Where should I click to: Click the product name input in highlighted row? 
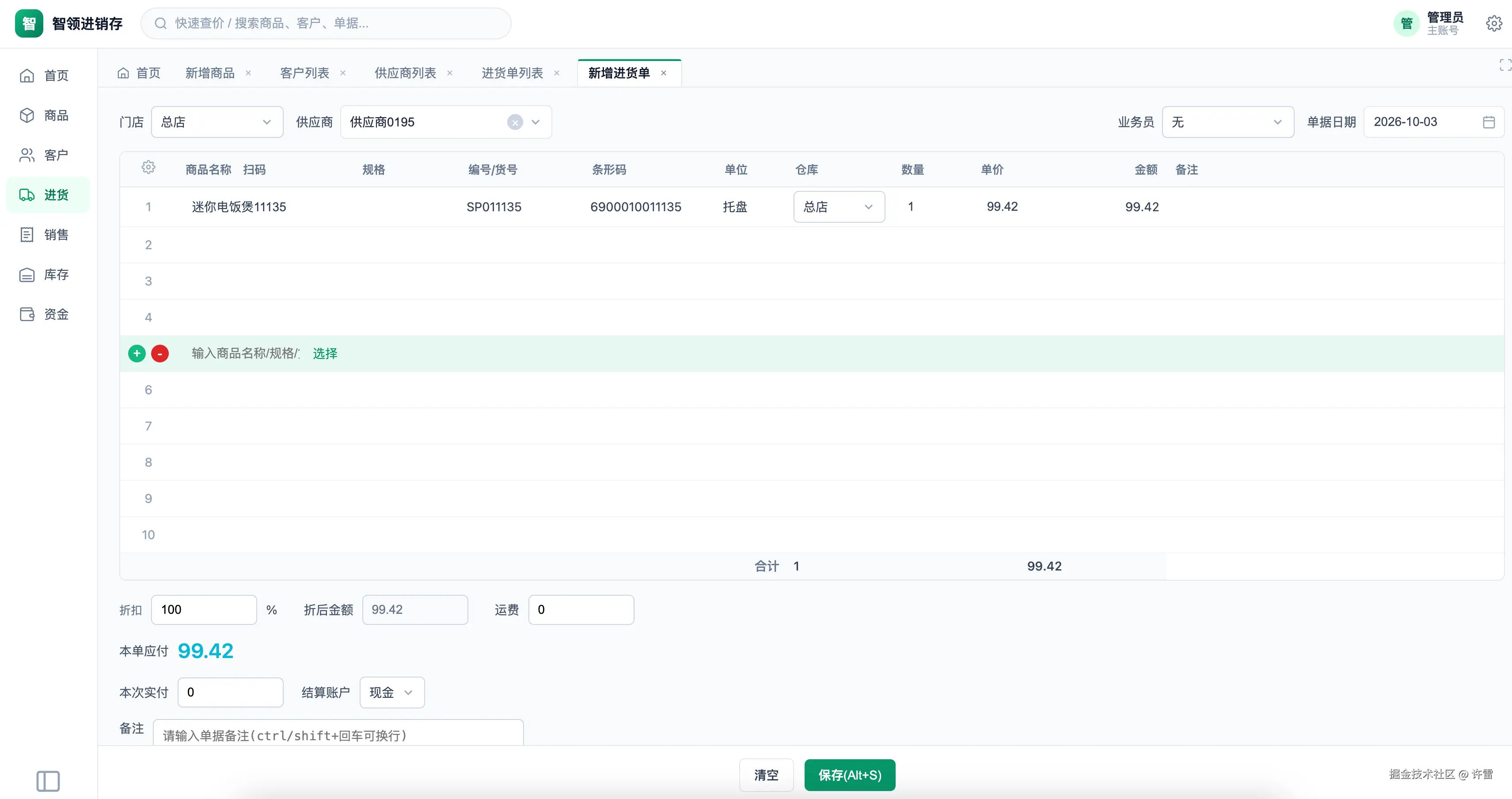click(x=246, y=354)
